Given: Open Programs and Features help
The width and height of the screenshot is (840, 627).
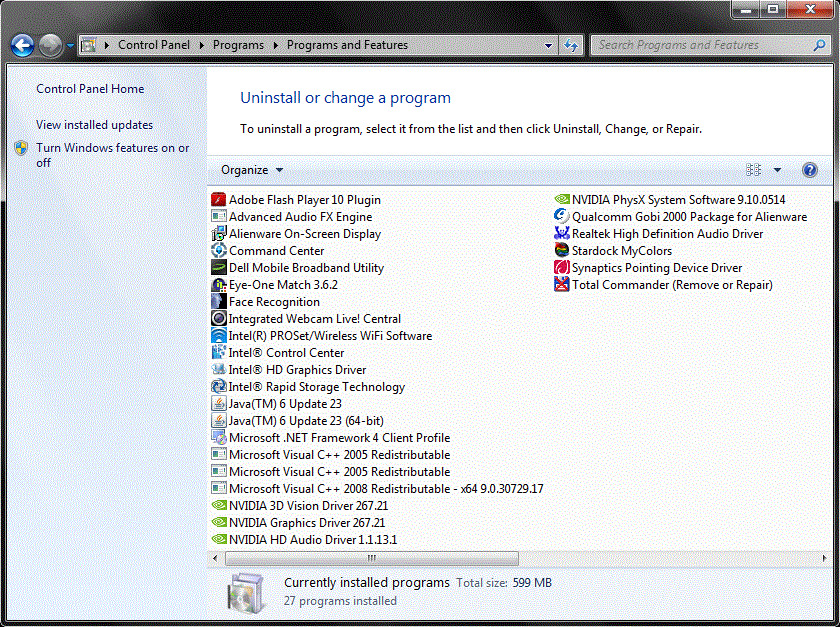Looking at the screenshot, I should [x=809, y=170].
